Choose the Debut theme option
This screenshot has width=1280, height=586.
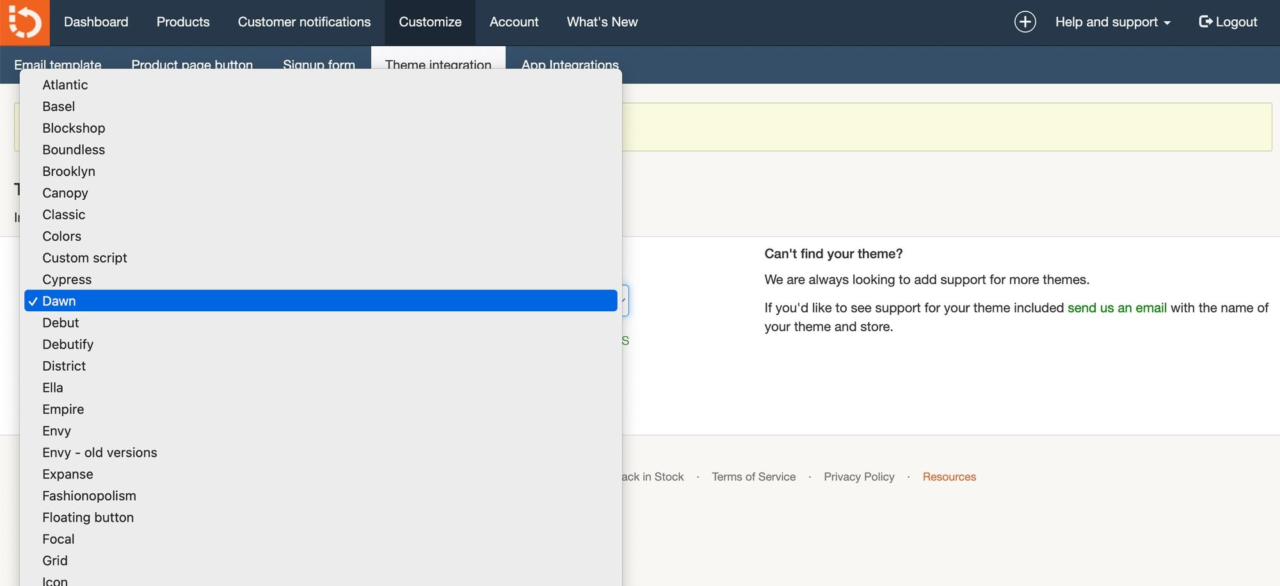coord(321,323)
